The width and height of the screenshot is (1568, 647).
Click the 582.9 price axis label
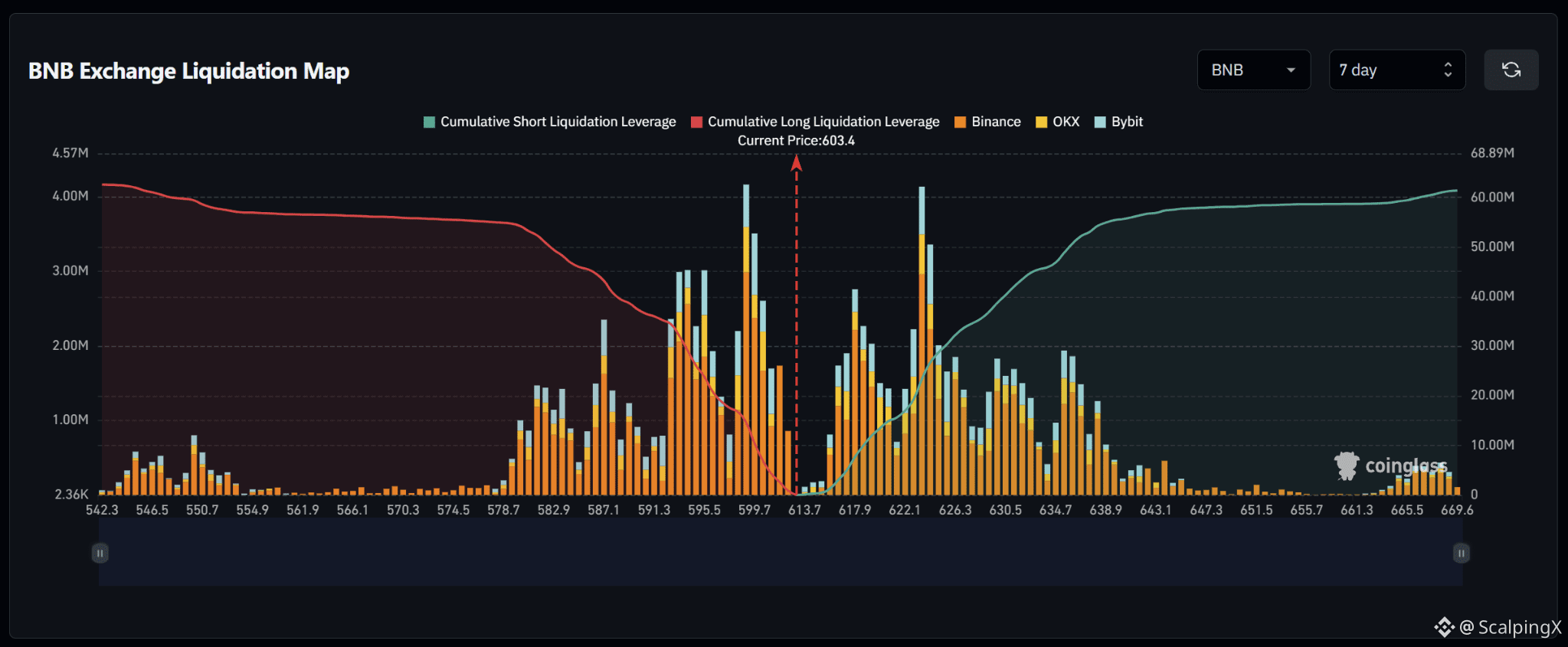tap(554, 510)
